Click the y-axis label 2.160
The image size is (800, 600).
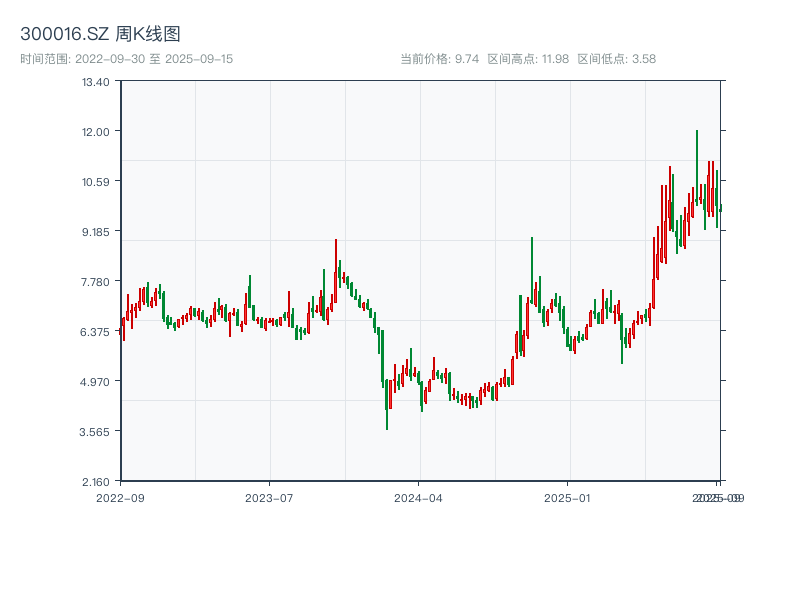pyautogui.click(x=95, y=482)
